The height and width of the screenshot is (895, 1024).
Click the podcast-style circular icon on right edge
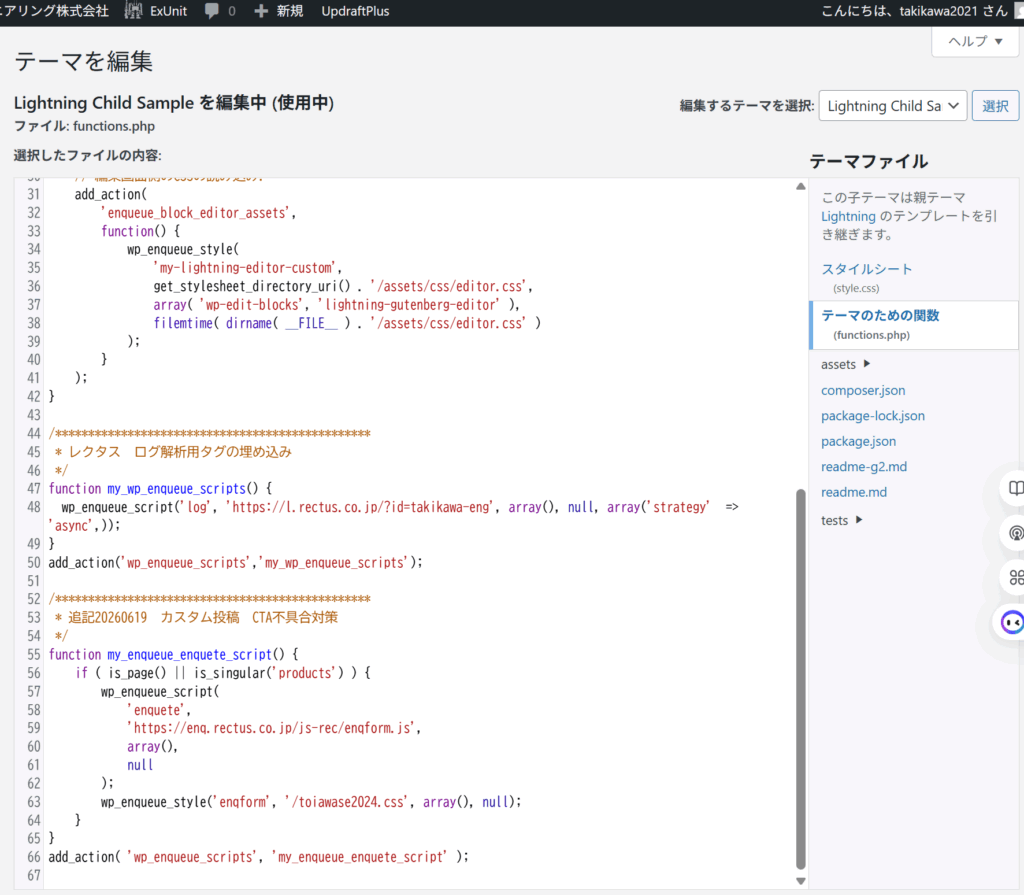1016,533
